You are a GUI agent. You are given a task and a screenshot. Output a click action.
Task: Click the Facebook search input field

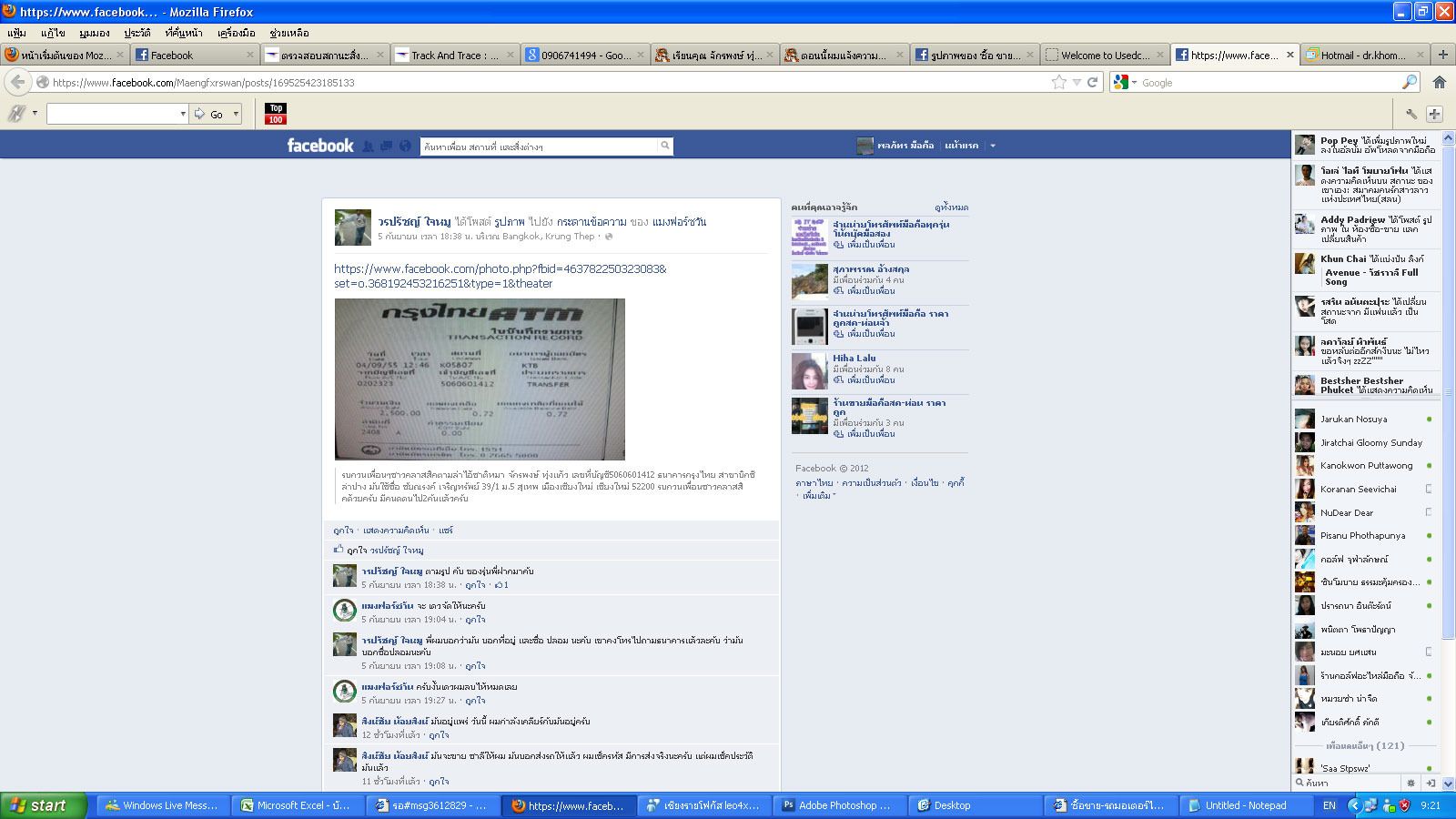[x=539, y=146]
